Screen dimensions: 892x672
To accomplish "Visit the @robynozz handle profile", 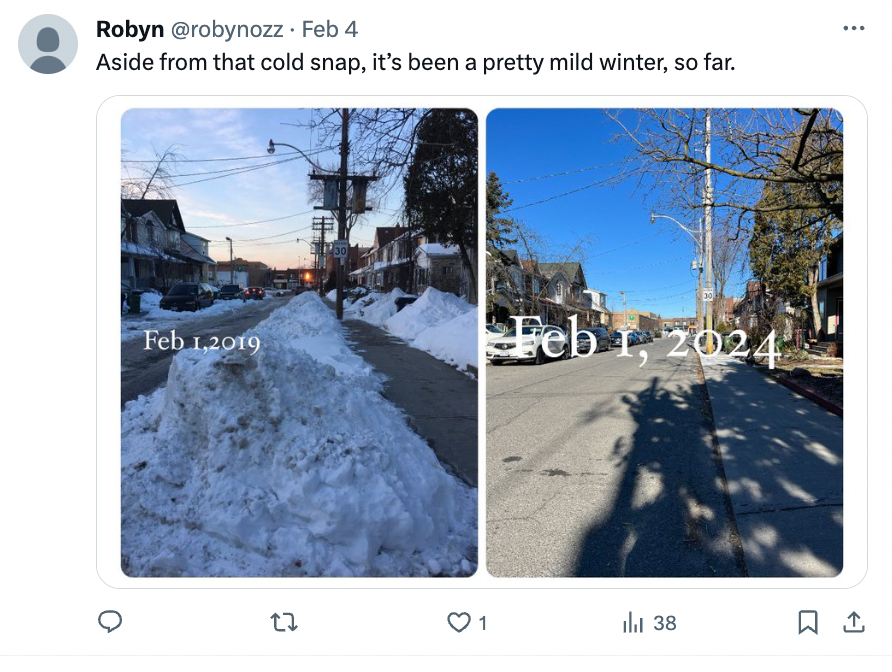I will tap(226, 29).
